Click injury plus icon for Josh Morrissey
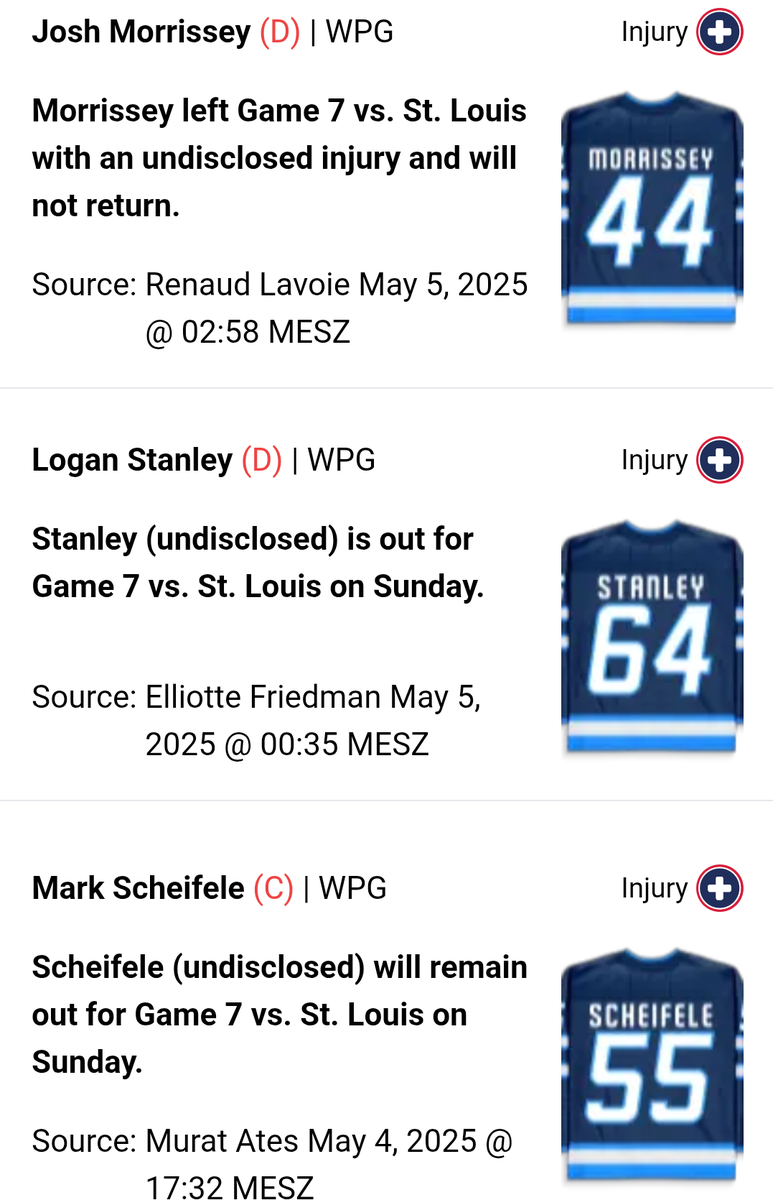The width and height of the screenshot is (773, 1200). [720, 32]
